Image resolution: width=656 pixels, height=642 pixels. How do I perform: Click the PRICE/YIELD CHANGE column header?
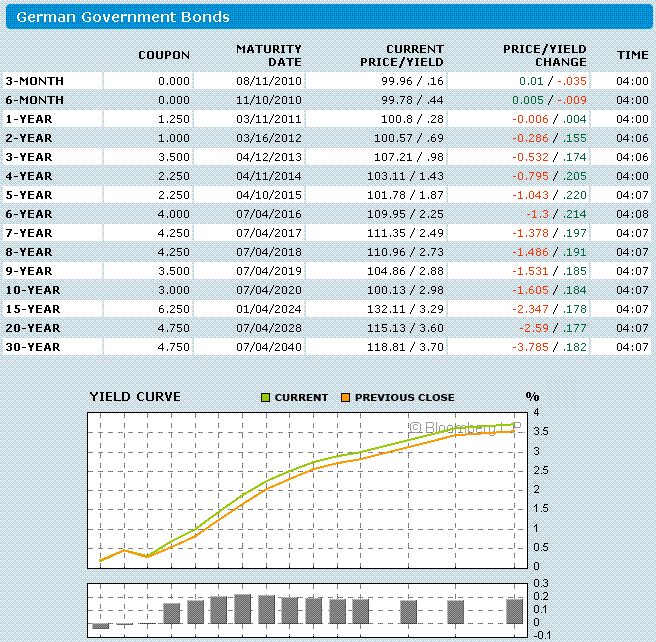[x=544, y=56]
